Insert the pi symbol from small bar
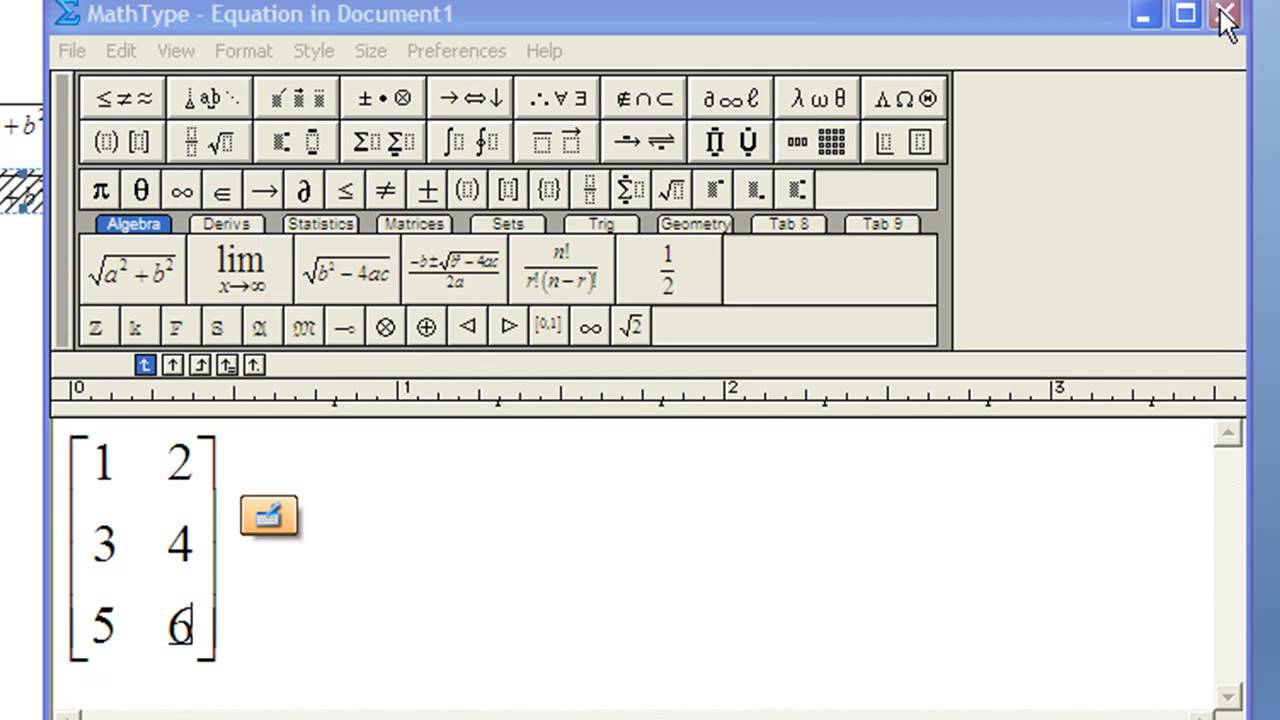Screen dimensions: 1280x720 point(100,190)
